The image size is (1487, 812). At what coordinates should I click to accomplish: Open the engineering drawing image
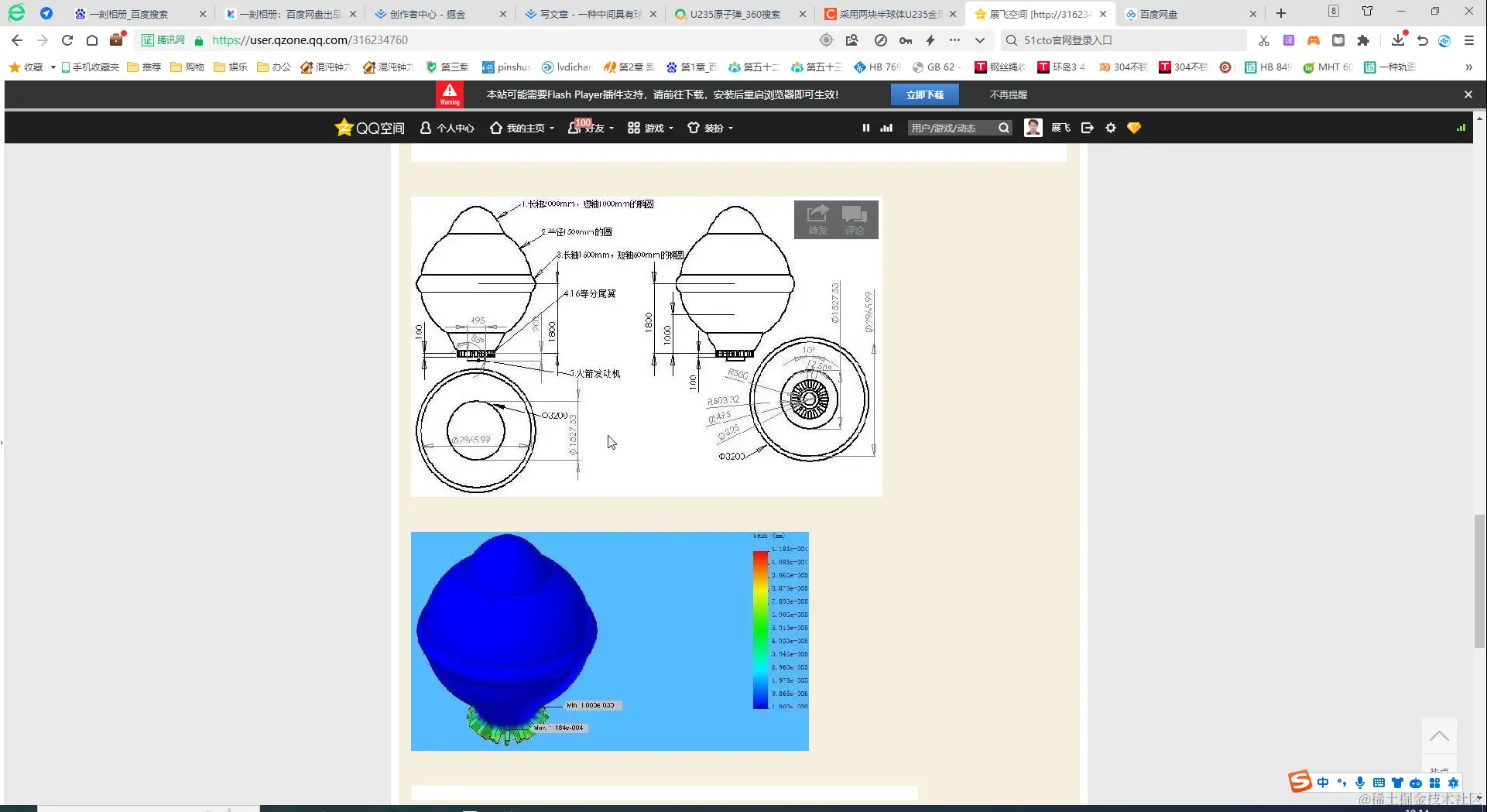coord(646,346)
